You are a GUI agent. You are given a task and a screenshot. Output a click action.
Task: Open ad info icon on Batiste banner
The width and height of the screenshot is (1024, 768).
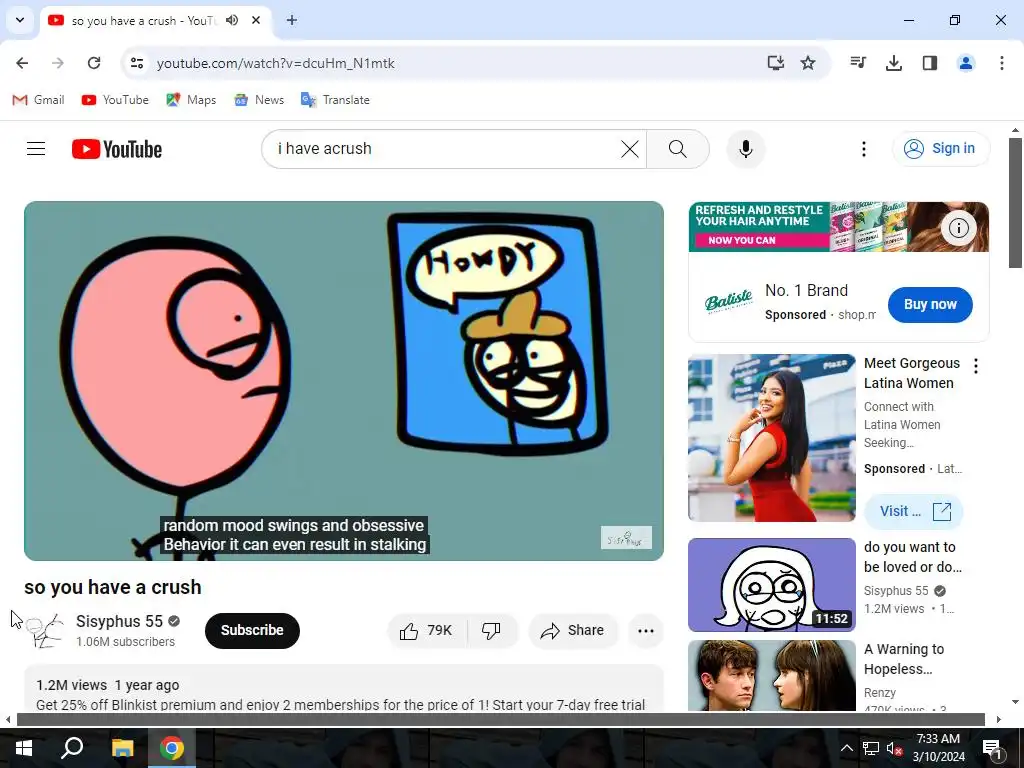[959, 228]
